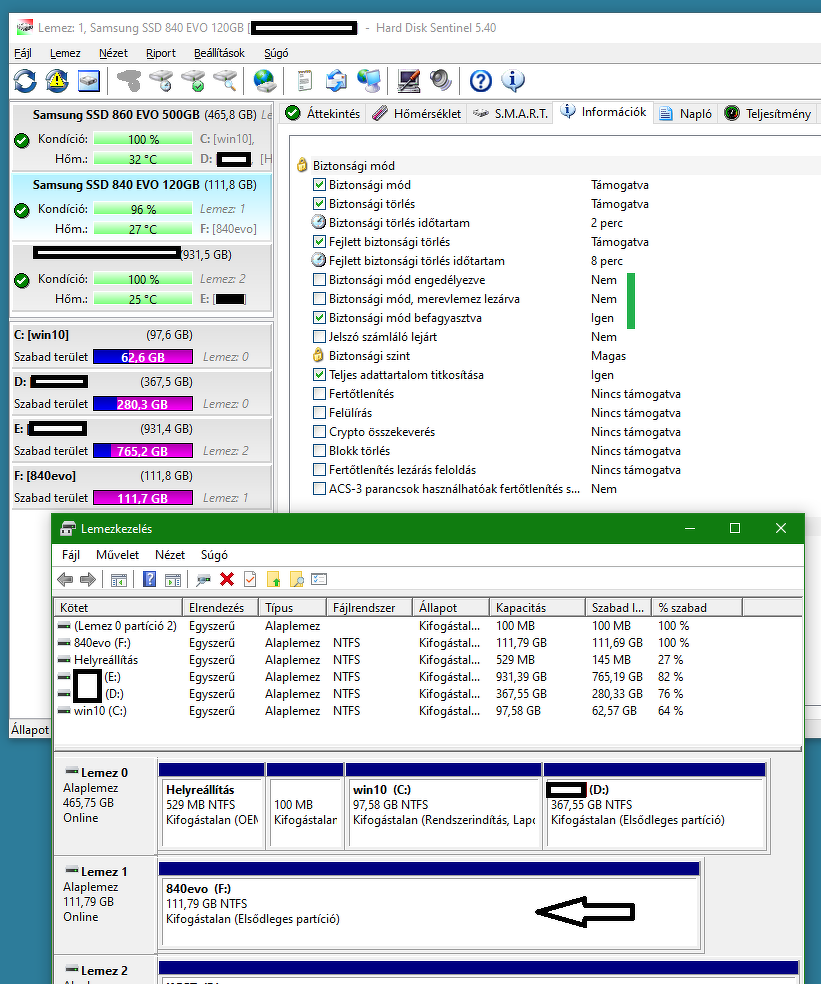Click the folder with green up arrow icon
821x984 pixels.
click(274, 579)
